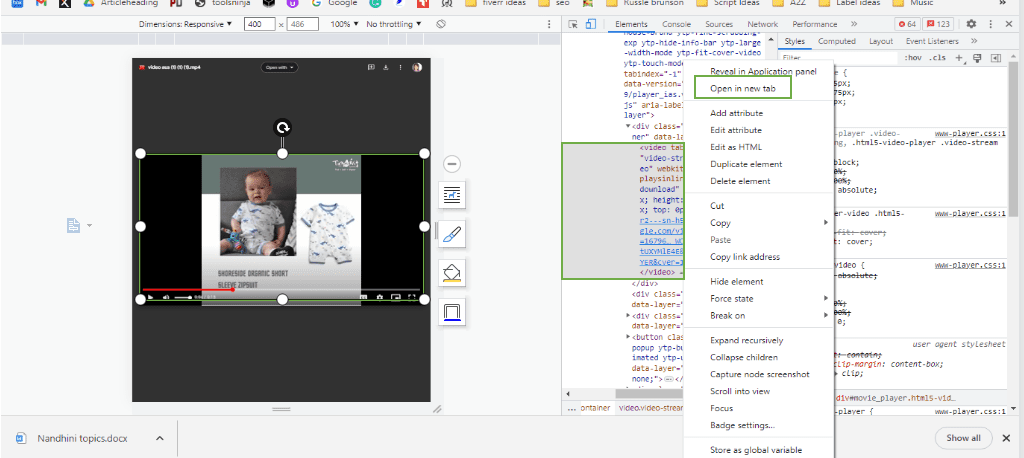Open the paintbrush picture styles icon
The image size is (1024, 458).
point(453,234)
